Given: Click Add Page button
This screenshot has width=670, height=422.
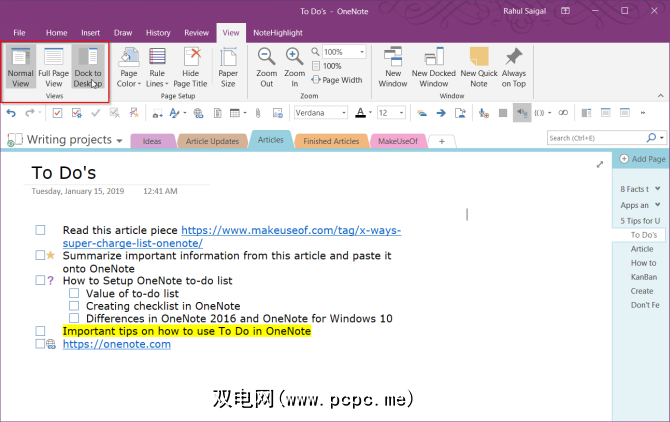Looking at the screenshot, I should (643, 159).
